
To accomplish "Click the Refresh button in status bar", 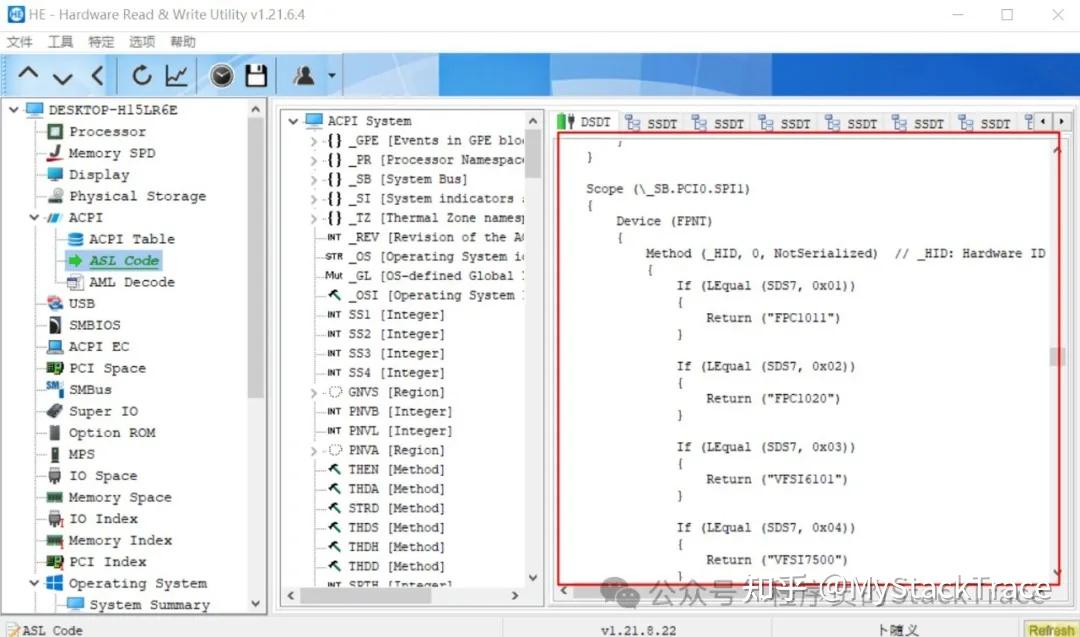I will (x=1050, y=629).
